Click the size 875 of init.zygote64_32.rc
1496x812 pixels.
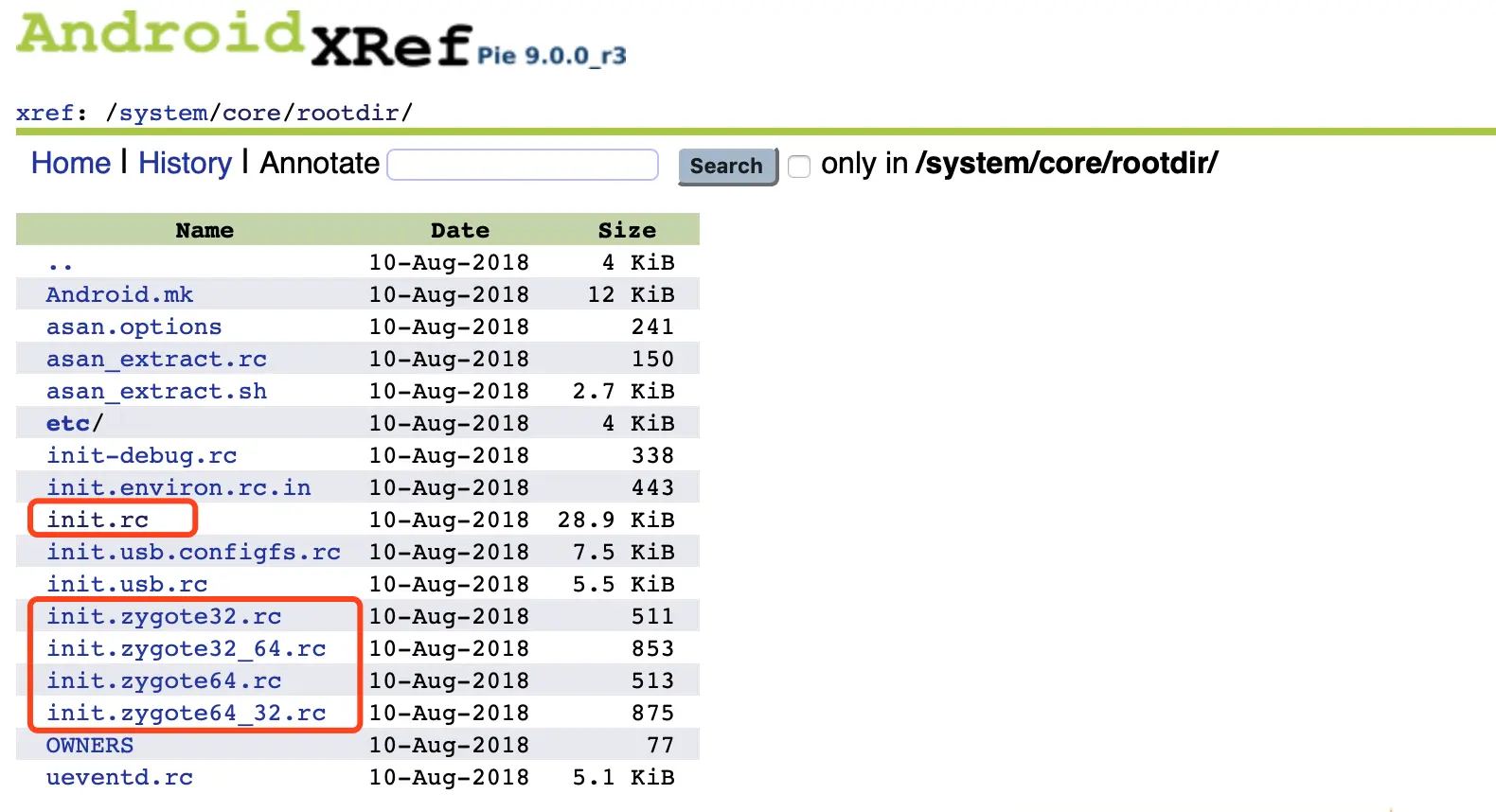tap(653, 713)
